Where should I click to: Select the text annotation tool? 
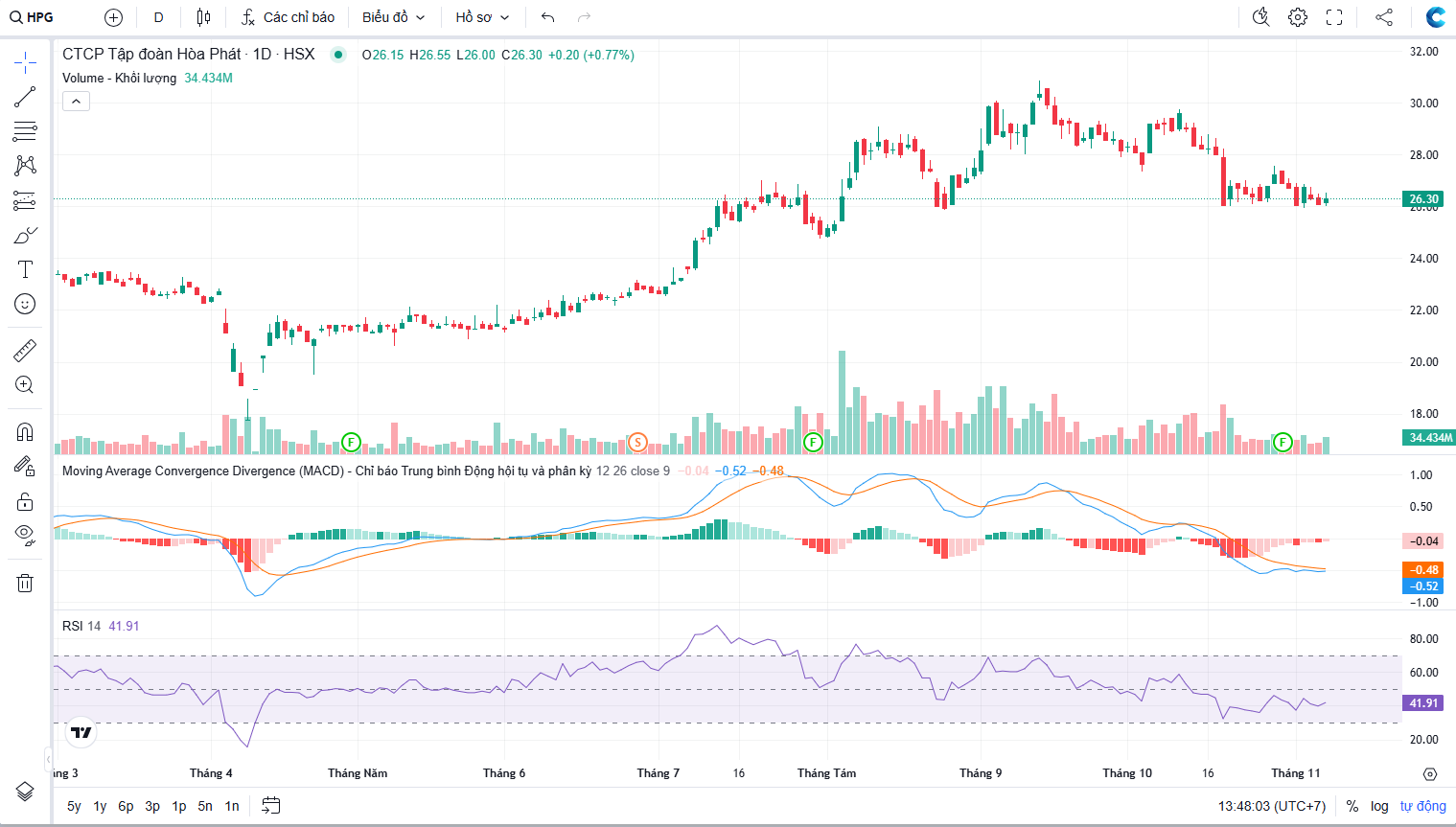tap(25, 270)
